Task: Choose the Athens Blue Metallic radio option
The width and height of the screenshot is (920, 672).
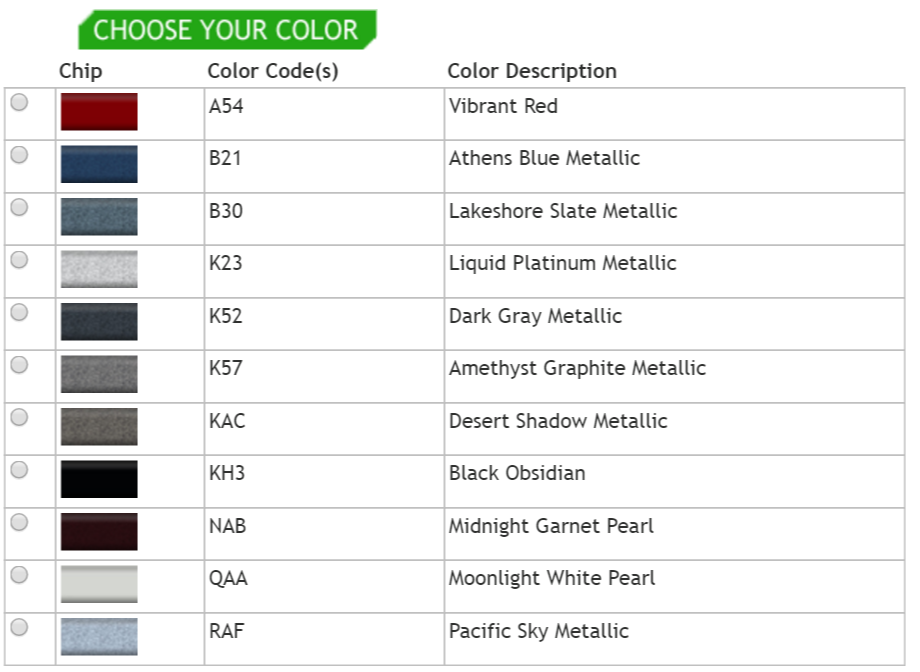Action: pyautogui.click(x=19, y=155)
